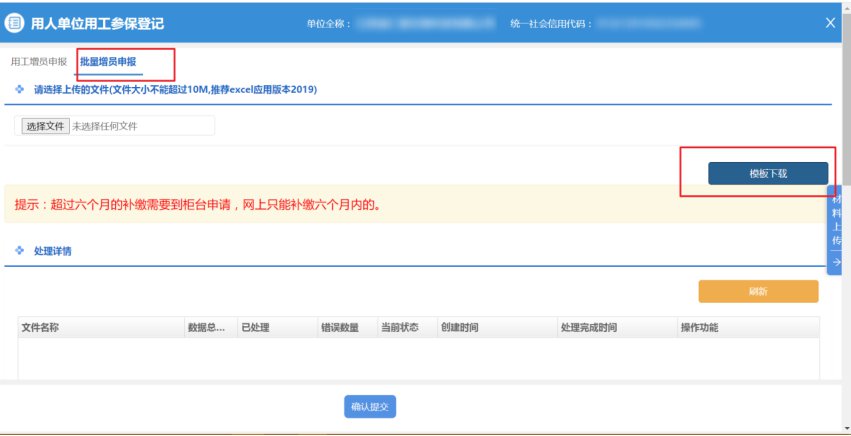Select the 创建时间 column header
The image size is (851, 436).
tap(460, 327)
